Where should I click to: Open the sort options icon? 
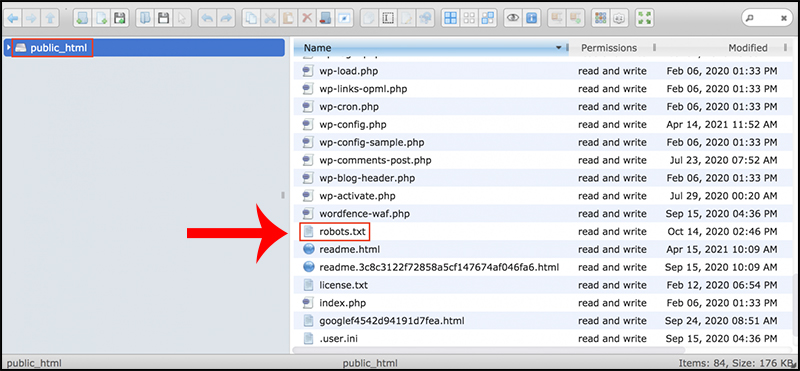(x=619, y=19)
